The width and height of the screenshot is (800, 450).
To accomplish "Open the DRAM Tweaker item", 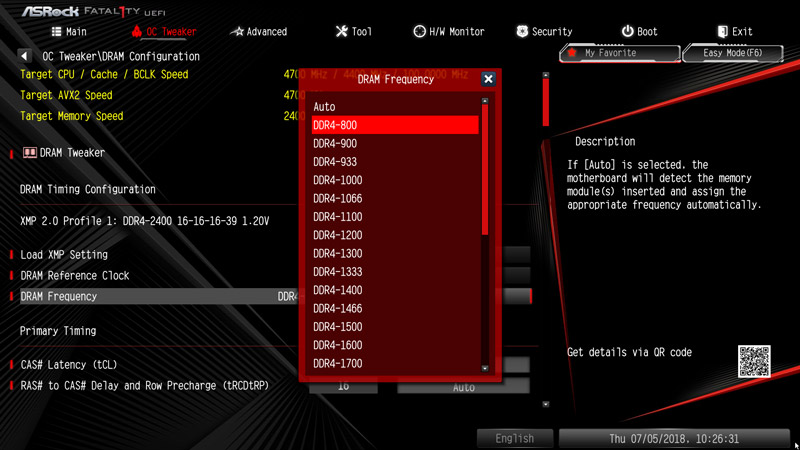I will tap(64, 153).
